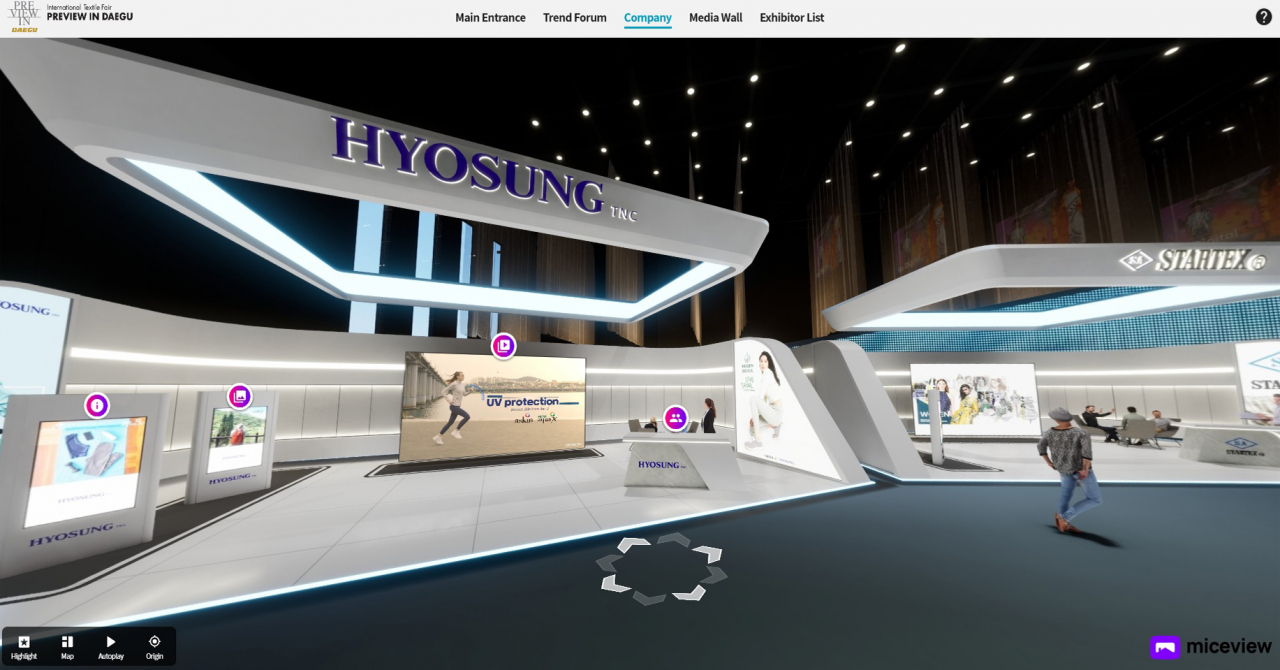Click the miceview logo
The image size is (1280, 670).
[1212, 647]
